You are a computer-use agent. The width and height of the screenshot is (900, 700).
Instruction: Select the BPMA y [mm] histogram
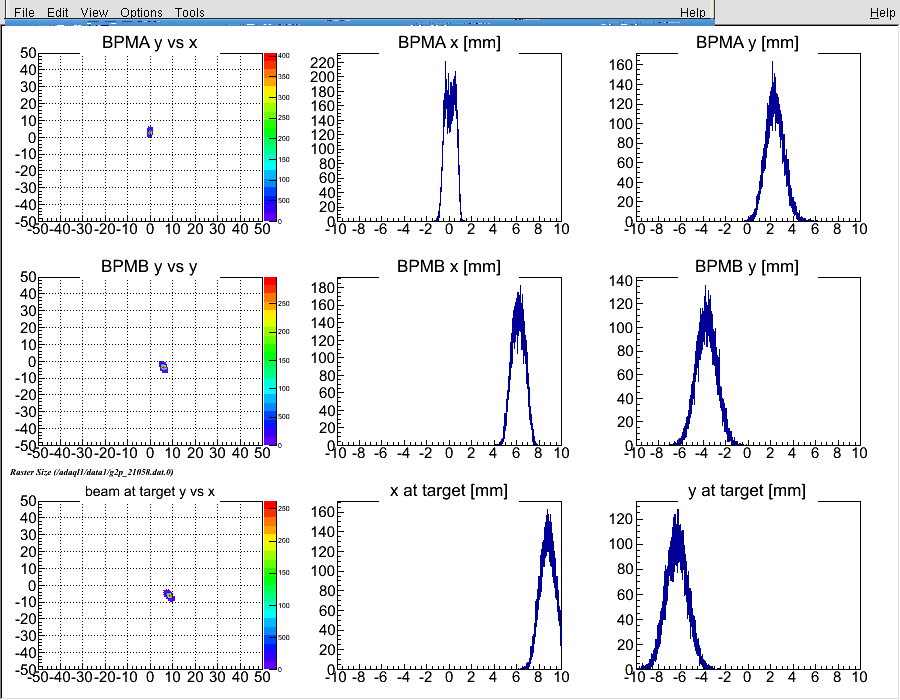[748, 138]
